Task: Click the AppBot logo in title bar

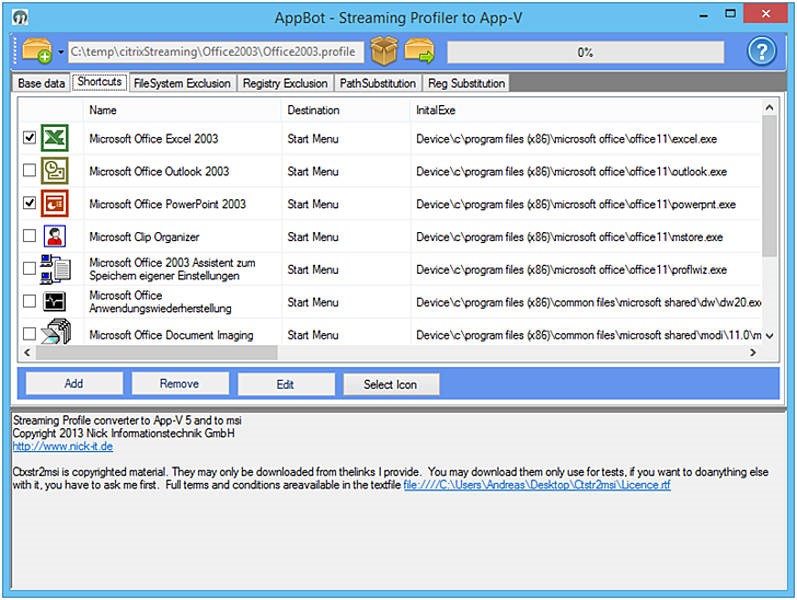Action: [x=20, y=17]
